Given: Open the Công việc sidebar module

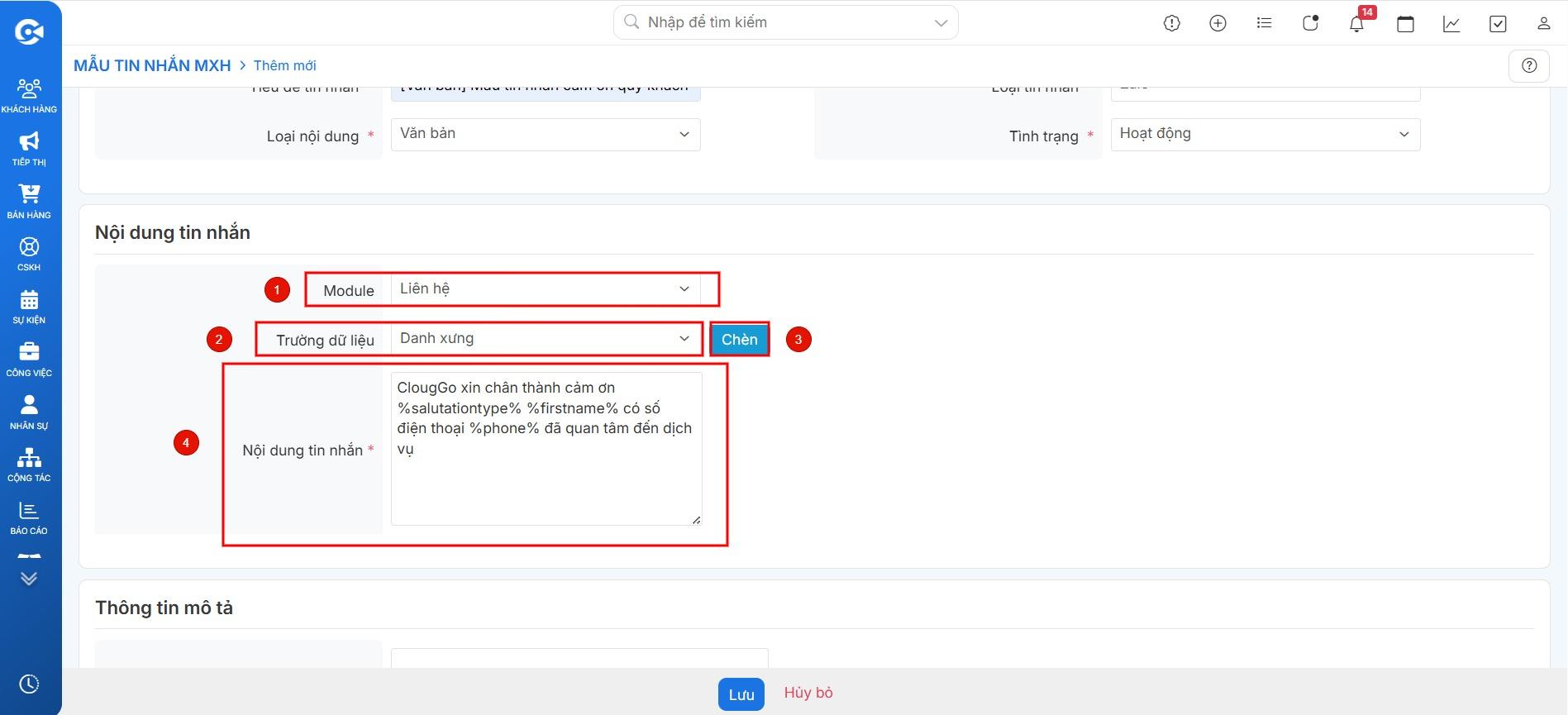Looking at the screenshot, I should (x=29, y=360).
